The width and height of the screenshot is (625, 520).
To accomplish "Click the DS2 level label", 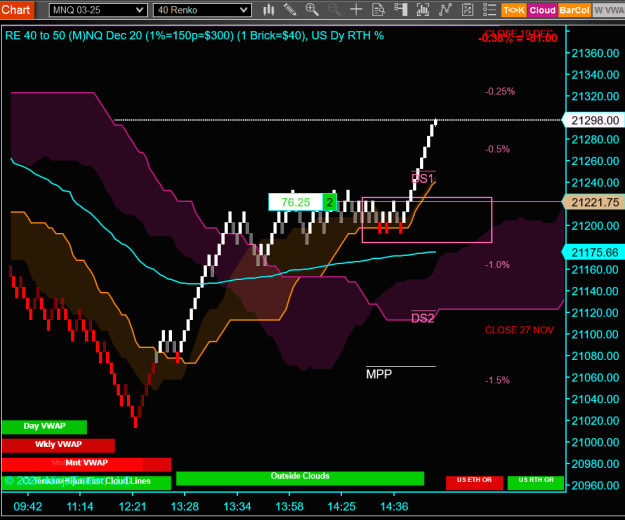I will 422,318.
